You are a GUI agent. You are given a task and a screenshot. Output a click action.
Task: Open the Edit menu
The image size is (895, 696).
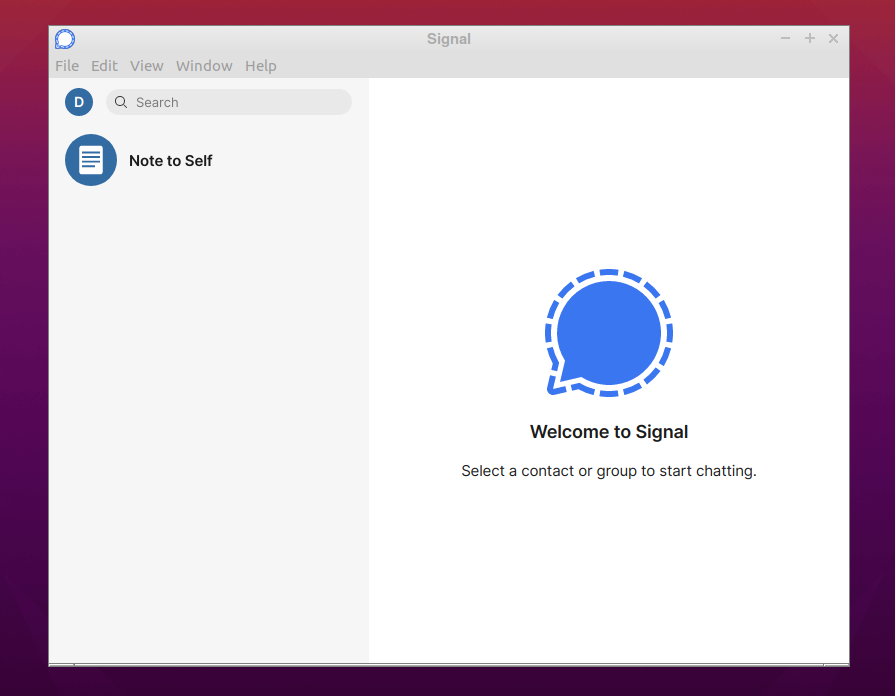[104, 66]
